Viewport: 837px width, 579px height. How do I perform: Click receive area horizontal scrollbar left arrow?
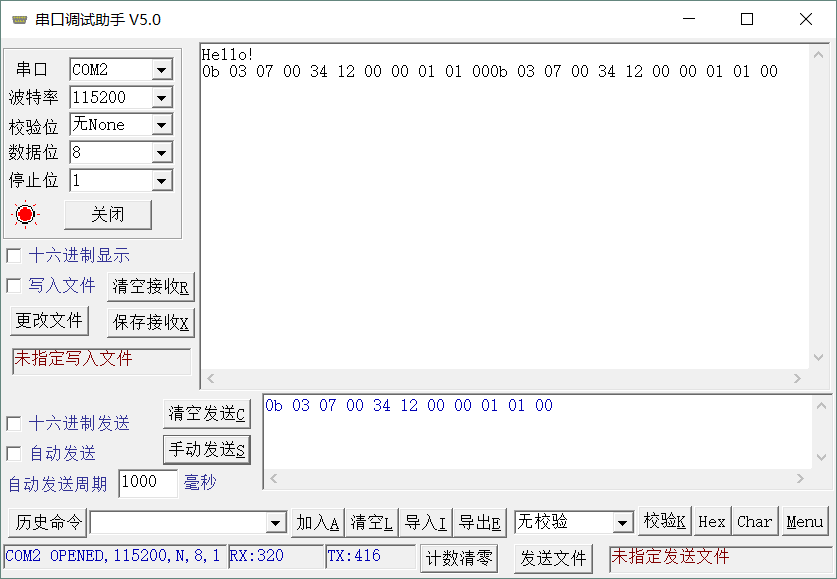pyautogui.click(x=210, y=378)
